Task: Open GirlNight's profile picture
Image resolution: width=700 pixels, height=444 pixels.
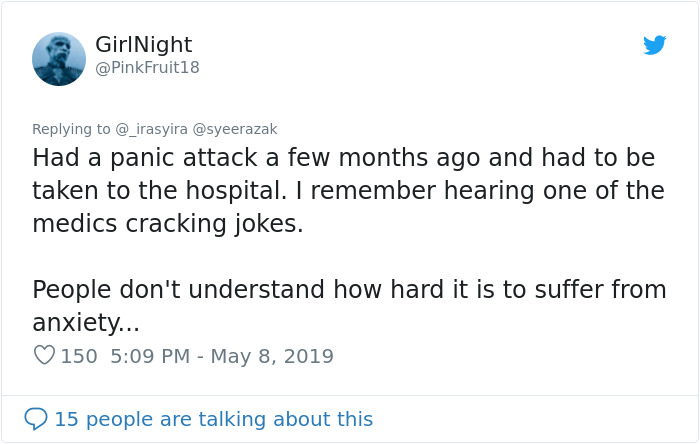Action: (59, 58)
